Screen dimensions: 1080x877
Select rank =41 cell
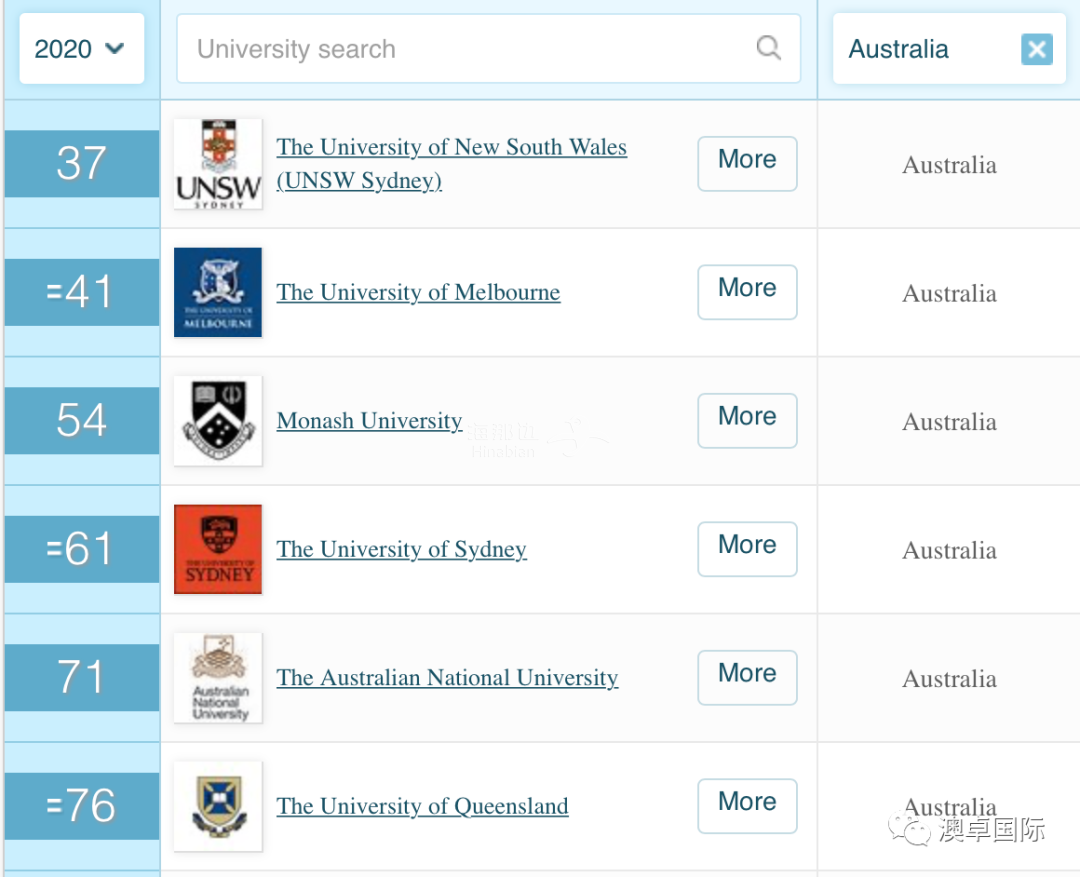(82, 292)
